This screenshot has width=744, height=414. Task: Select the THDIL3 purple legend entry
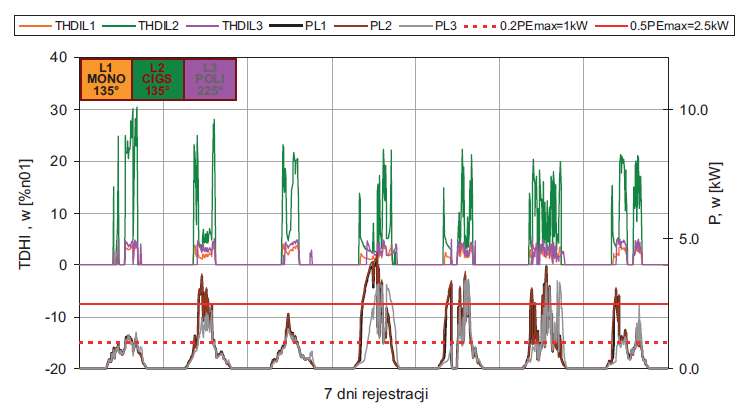click(224, 26)
